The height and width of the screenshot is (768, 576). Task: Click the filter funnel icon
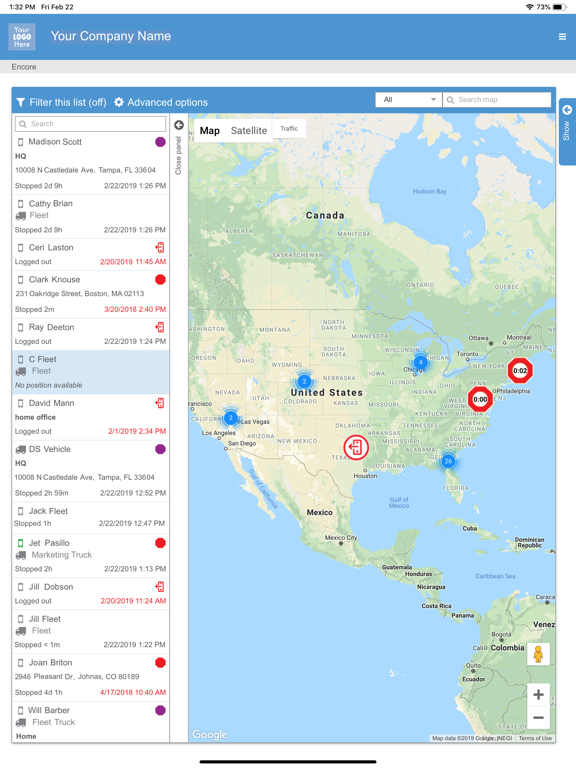click(21, 102)
